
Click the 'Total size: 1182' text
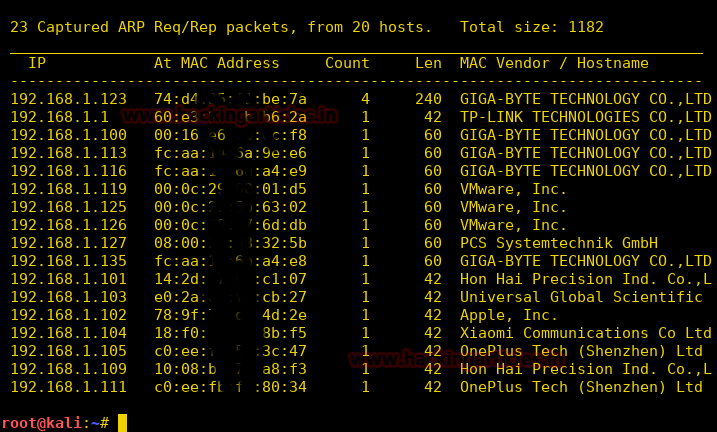click(532, 27)
